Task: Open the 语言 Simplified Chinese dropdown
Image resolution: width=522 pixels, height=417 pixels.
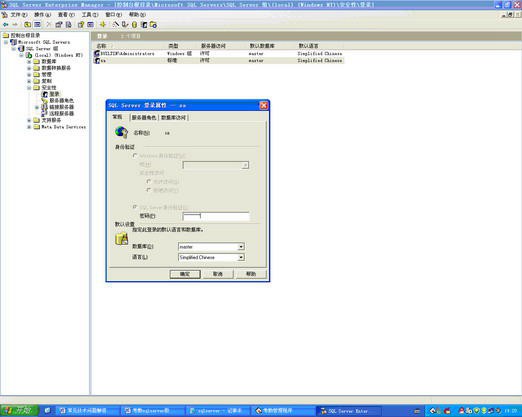Action: click(x=241, y=257)
